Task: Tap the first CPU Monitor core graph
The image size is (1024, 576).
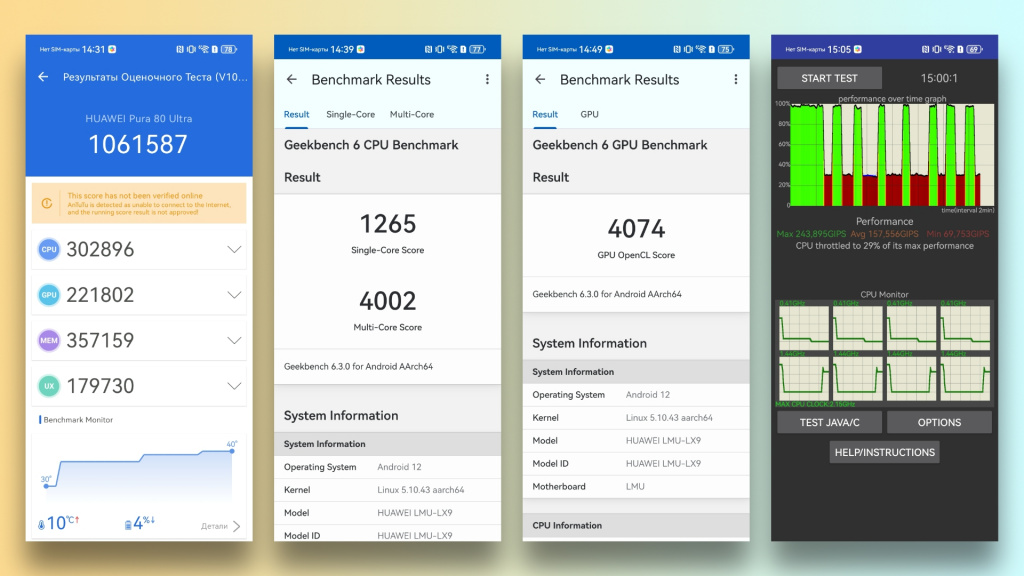Action: coord(804,327)
